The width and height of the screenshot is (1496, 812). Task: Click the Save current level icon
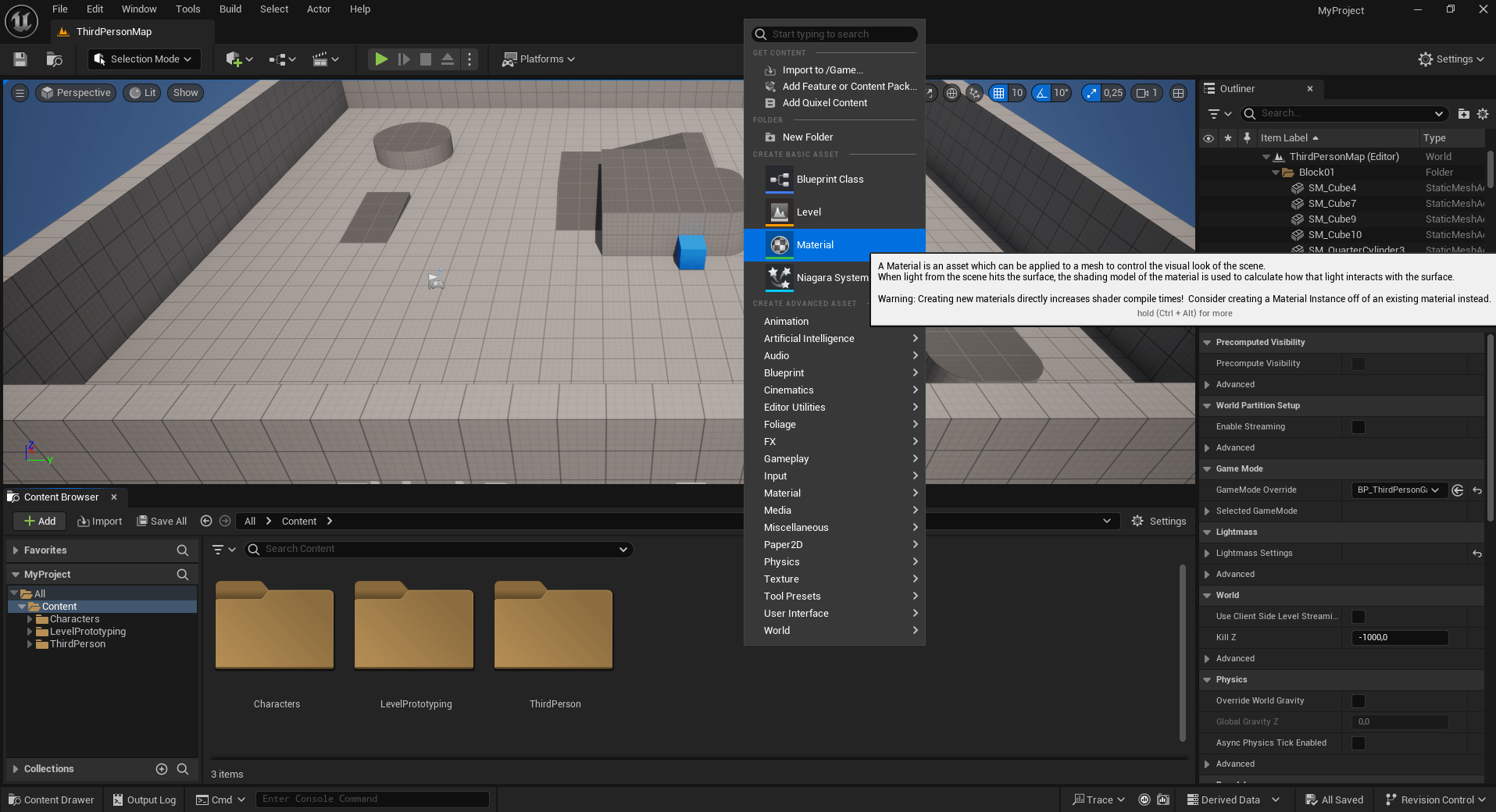[20, 59]
